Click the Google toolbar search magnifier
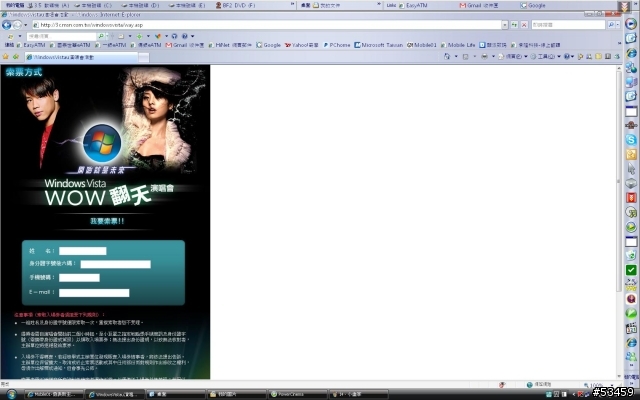Image resolution: width=640 pixels, height=400 pixels. (x=101, y=36)
